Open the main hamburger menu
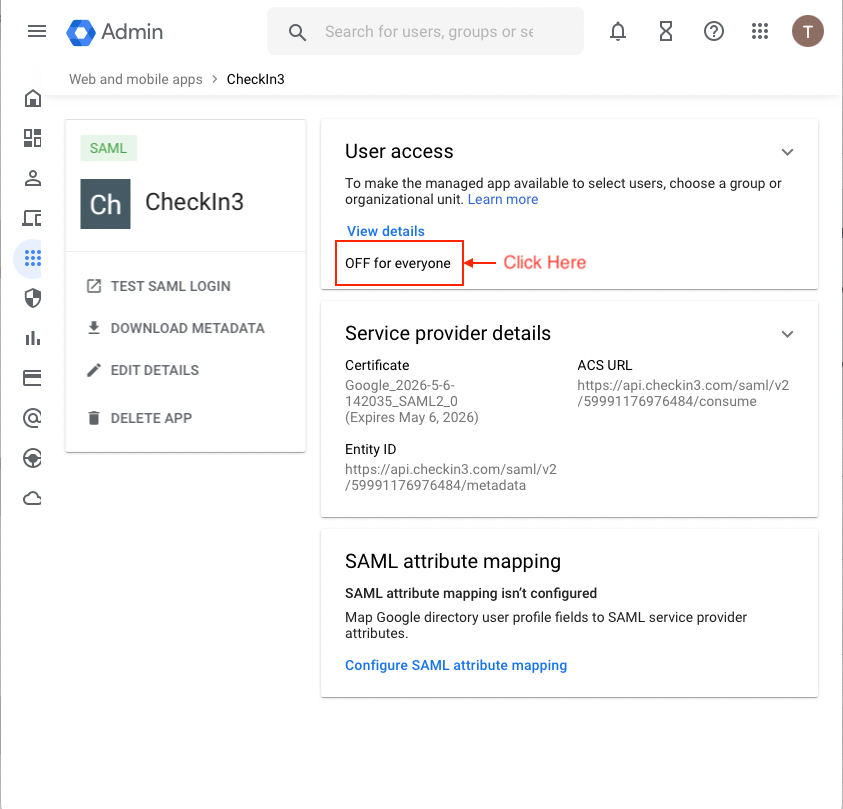 [37, 31]
